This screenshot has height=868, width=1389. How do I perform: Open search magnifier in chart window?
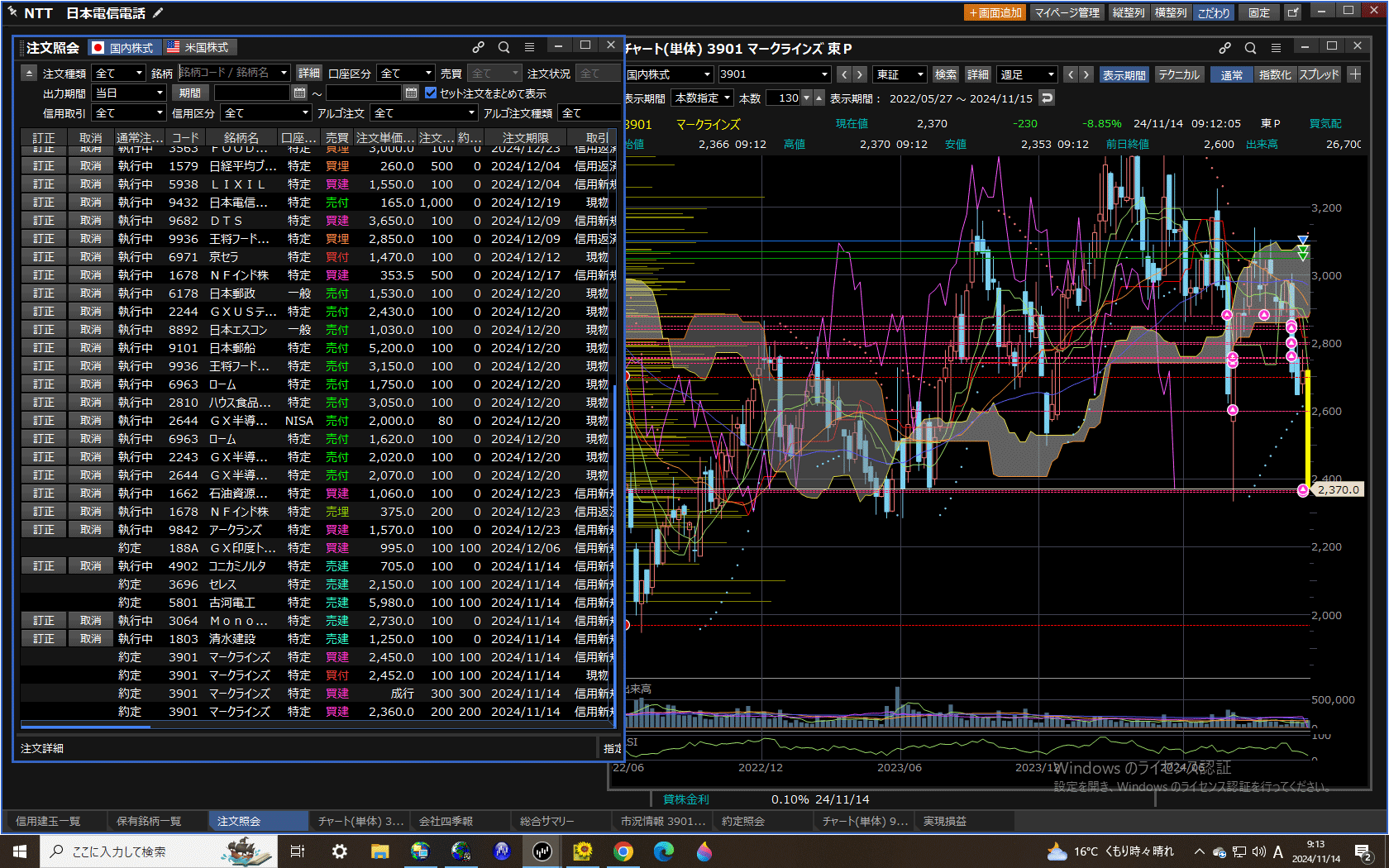click(1250, 48)
